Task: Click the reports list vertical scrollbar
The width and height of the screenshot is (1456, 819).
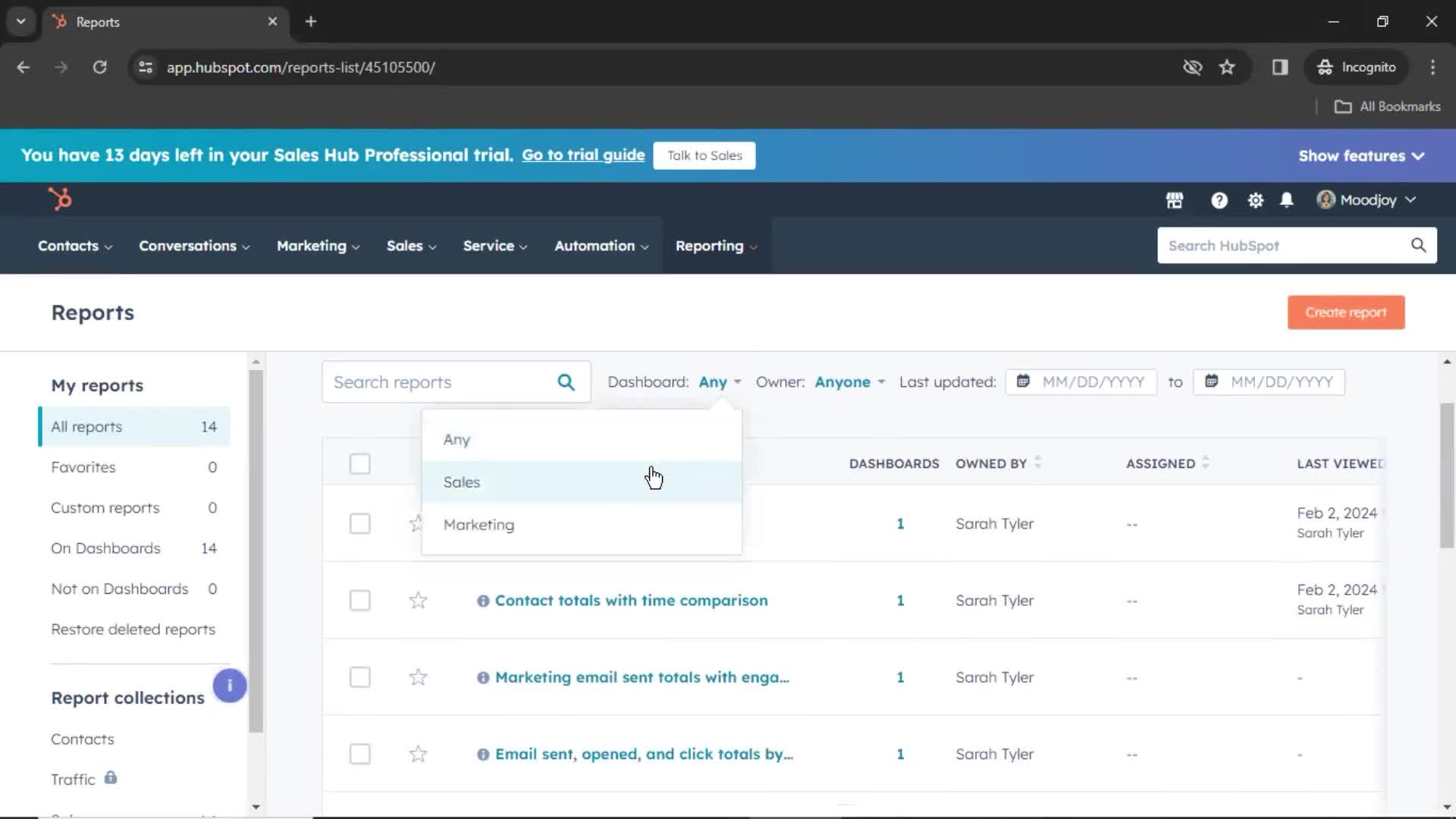Action: pyautogui.click(x=1447, y=475)
